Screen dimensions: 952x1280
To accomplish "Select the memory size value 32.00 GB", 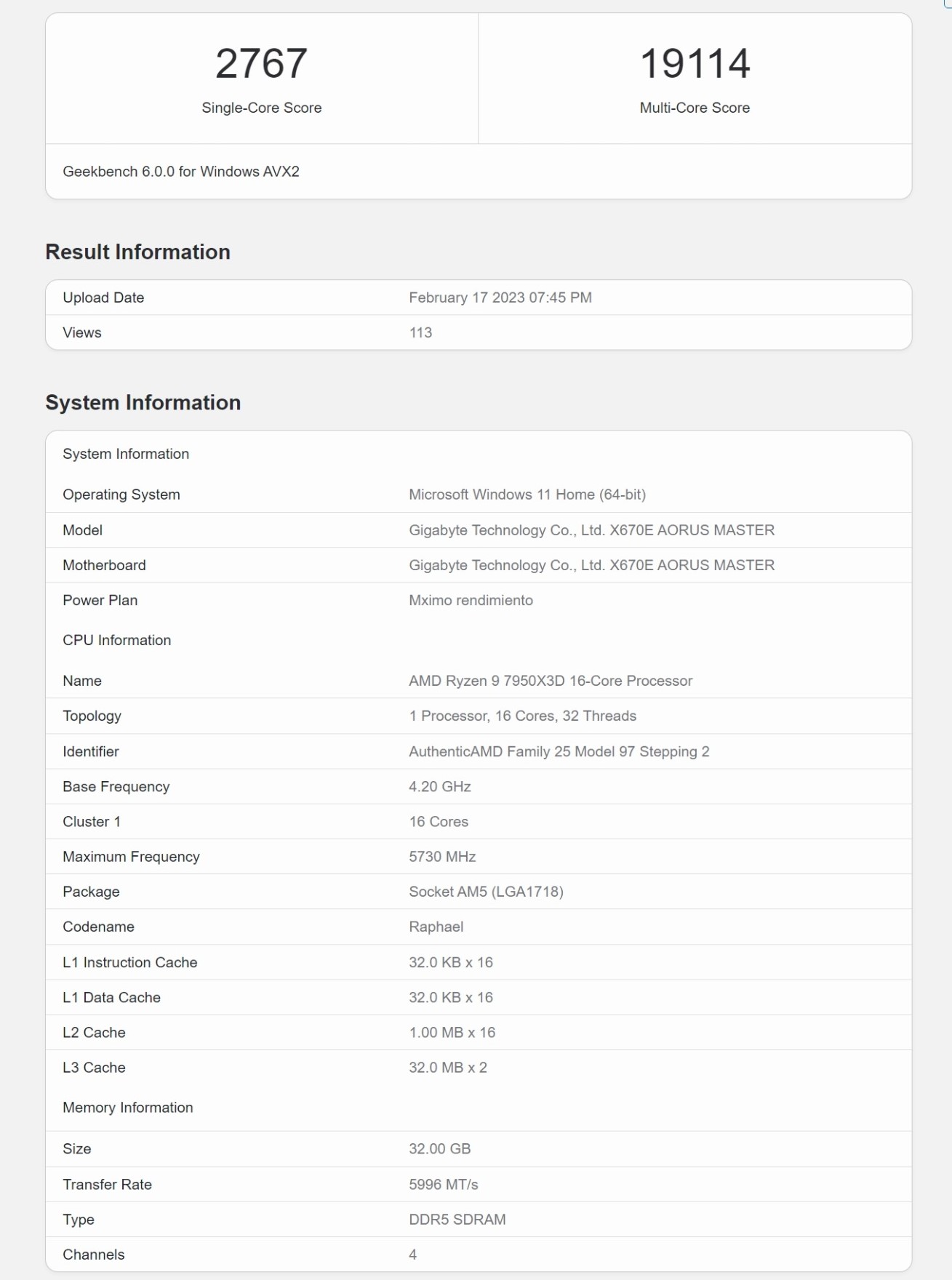I will pyautogui.click(x=440, y=1149).
